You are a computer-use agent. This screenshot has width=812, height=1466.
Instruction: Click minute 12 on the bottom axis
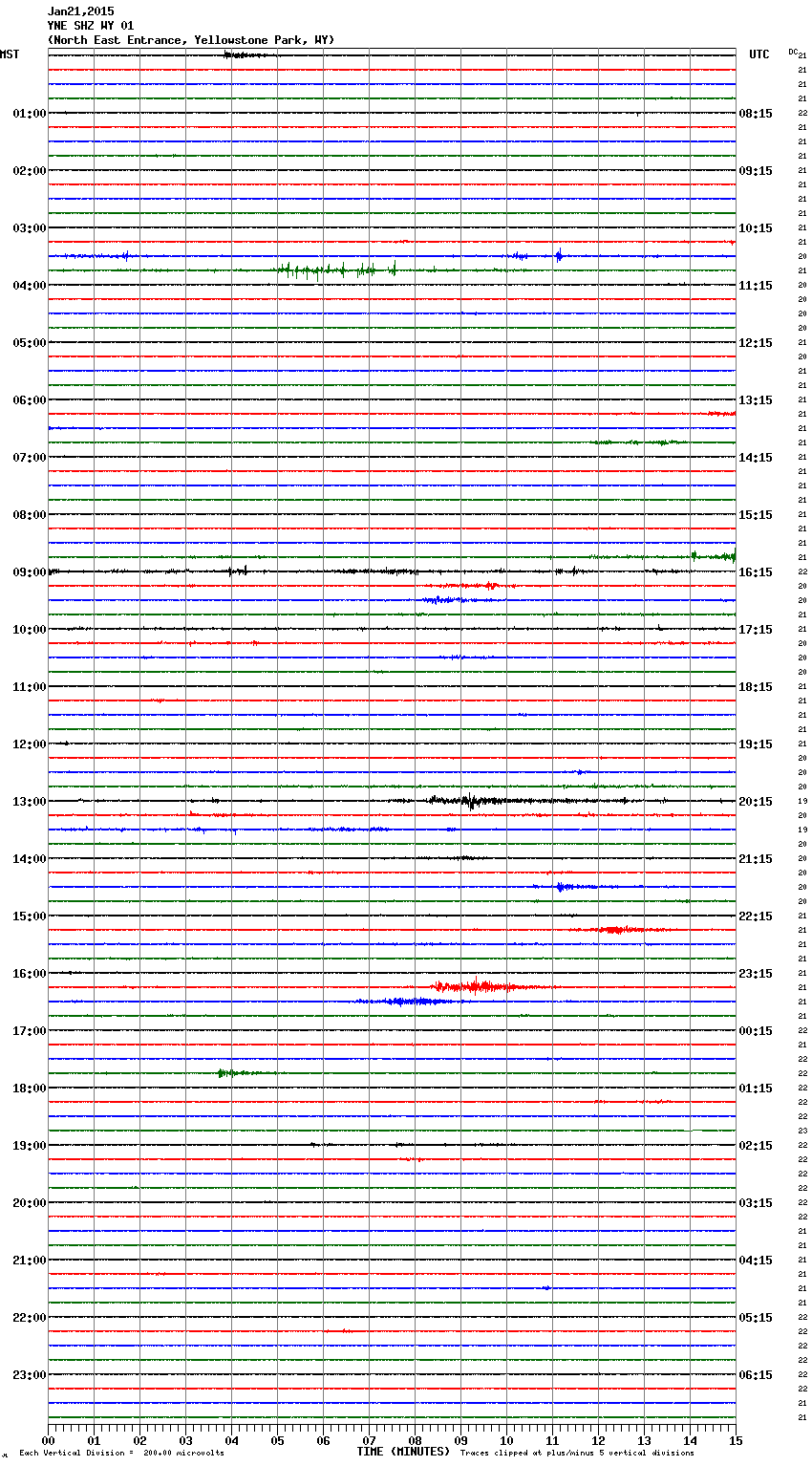598,1440
